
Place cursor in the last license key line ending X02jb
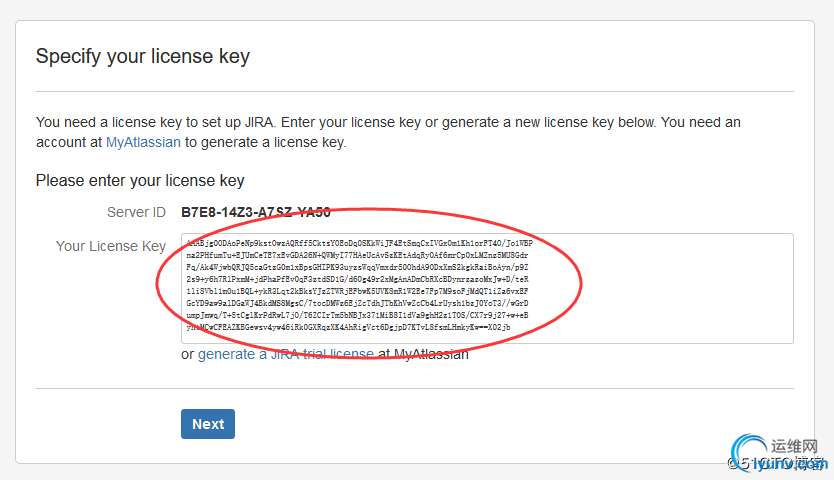pos(348,327)
